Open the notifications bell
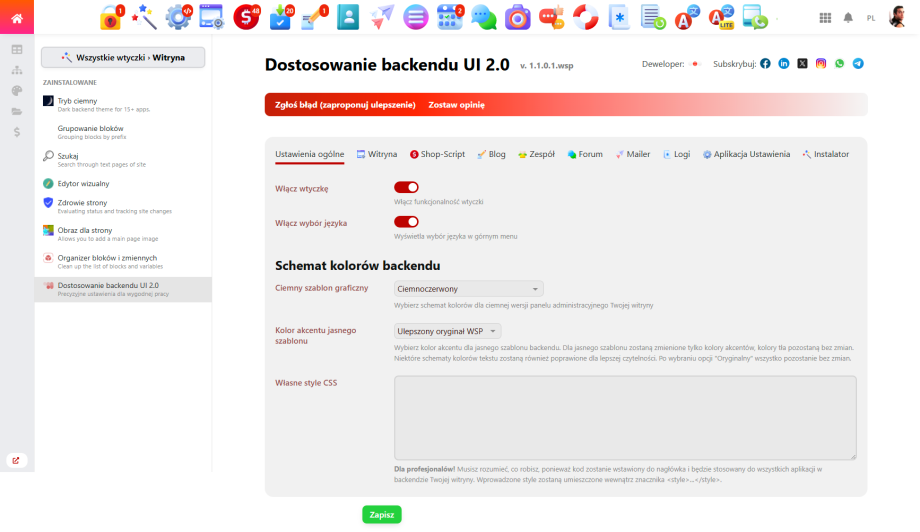Viewport: 920px width, 532px height. [x=848, y=18]
